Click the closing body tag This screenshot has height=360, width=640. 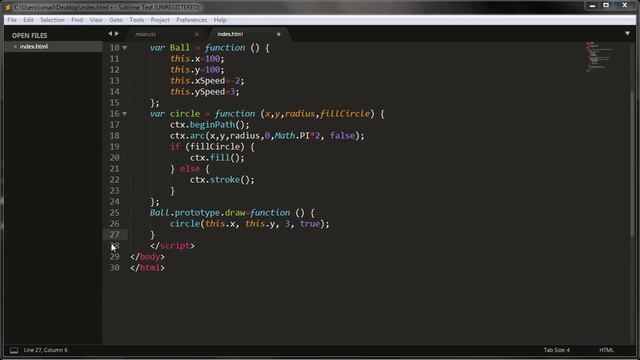pyautogui.click(x=147, y=257)
